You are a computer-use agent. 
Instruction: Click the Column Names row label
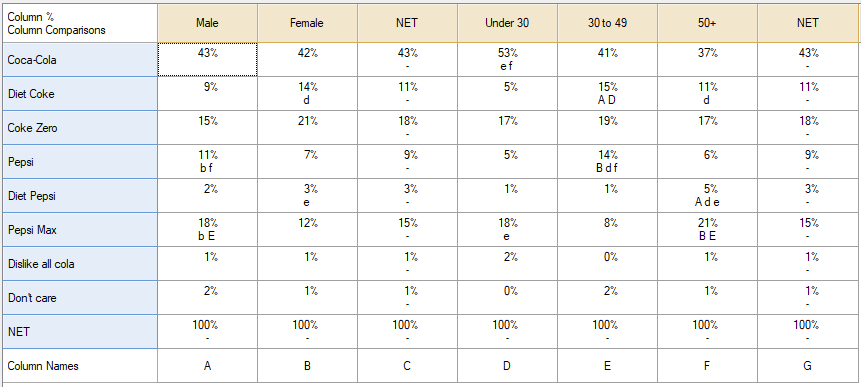click(80, 366)
